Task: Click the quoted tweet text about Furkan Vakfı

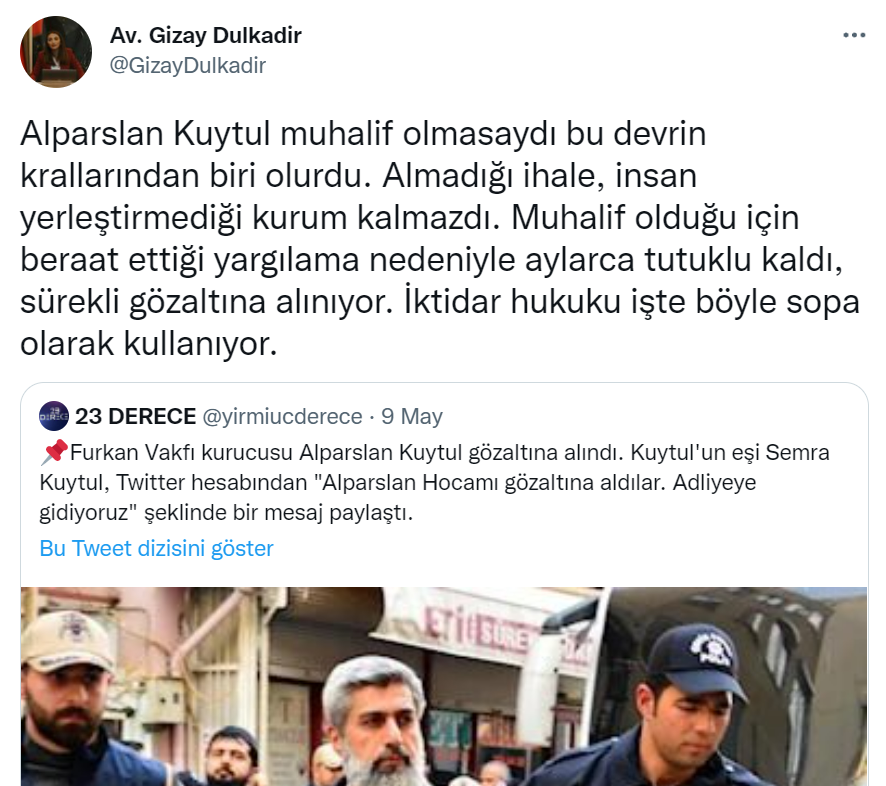Action: point(435,483)
